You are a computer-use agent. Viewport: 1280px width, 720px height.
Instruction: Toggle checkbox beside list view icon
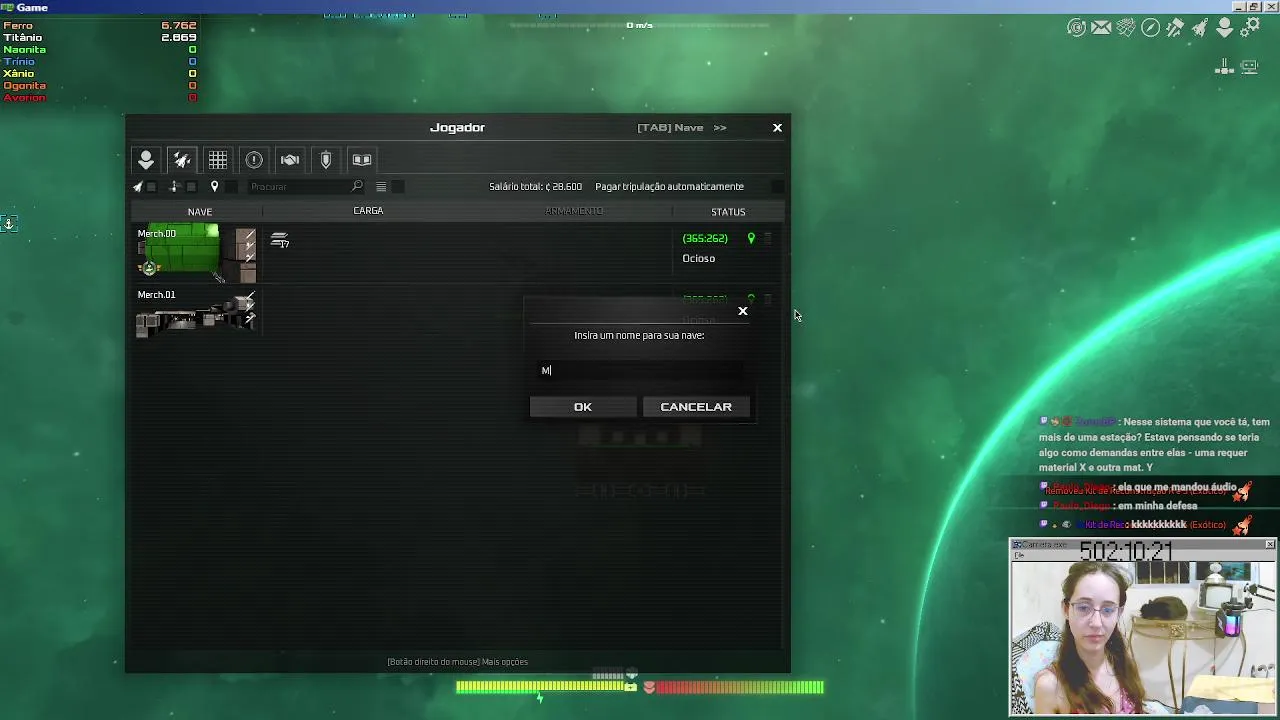[398, 187]
